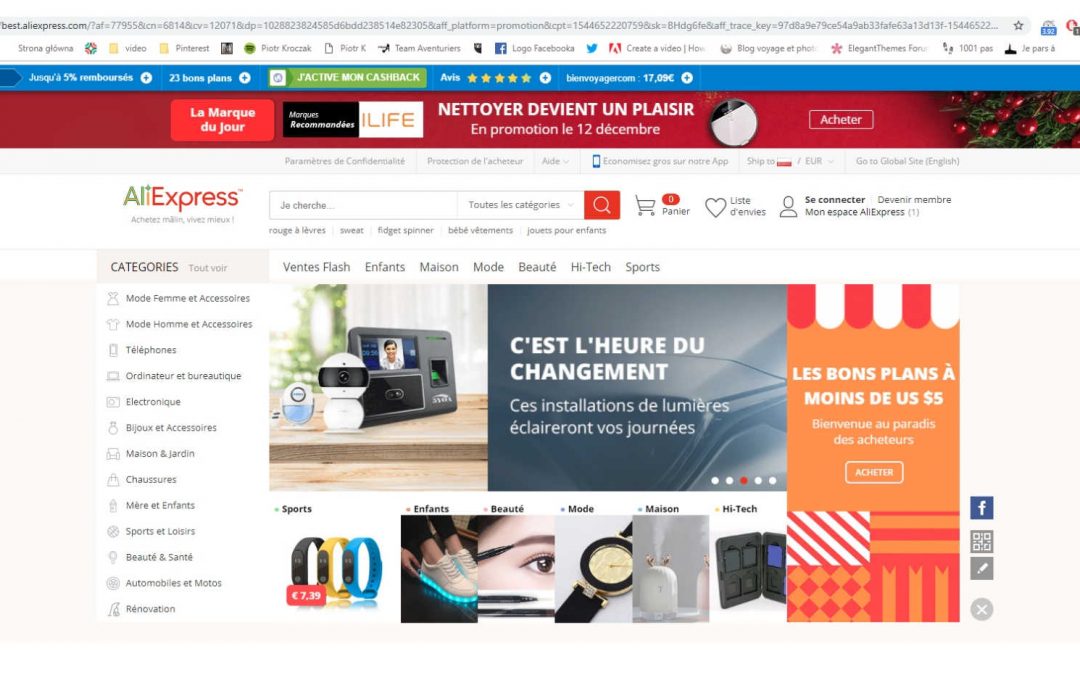1080x675 pixels.
Task: Open the shopping cart Panier icon
Action: (x=645, y=205)
